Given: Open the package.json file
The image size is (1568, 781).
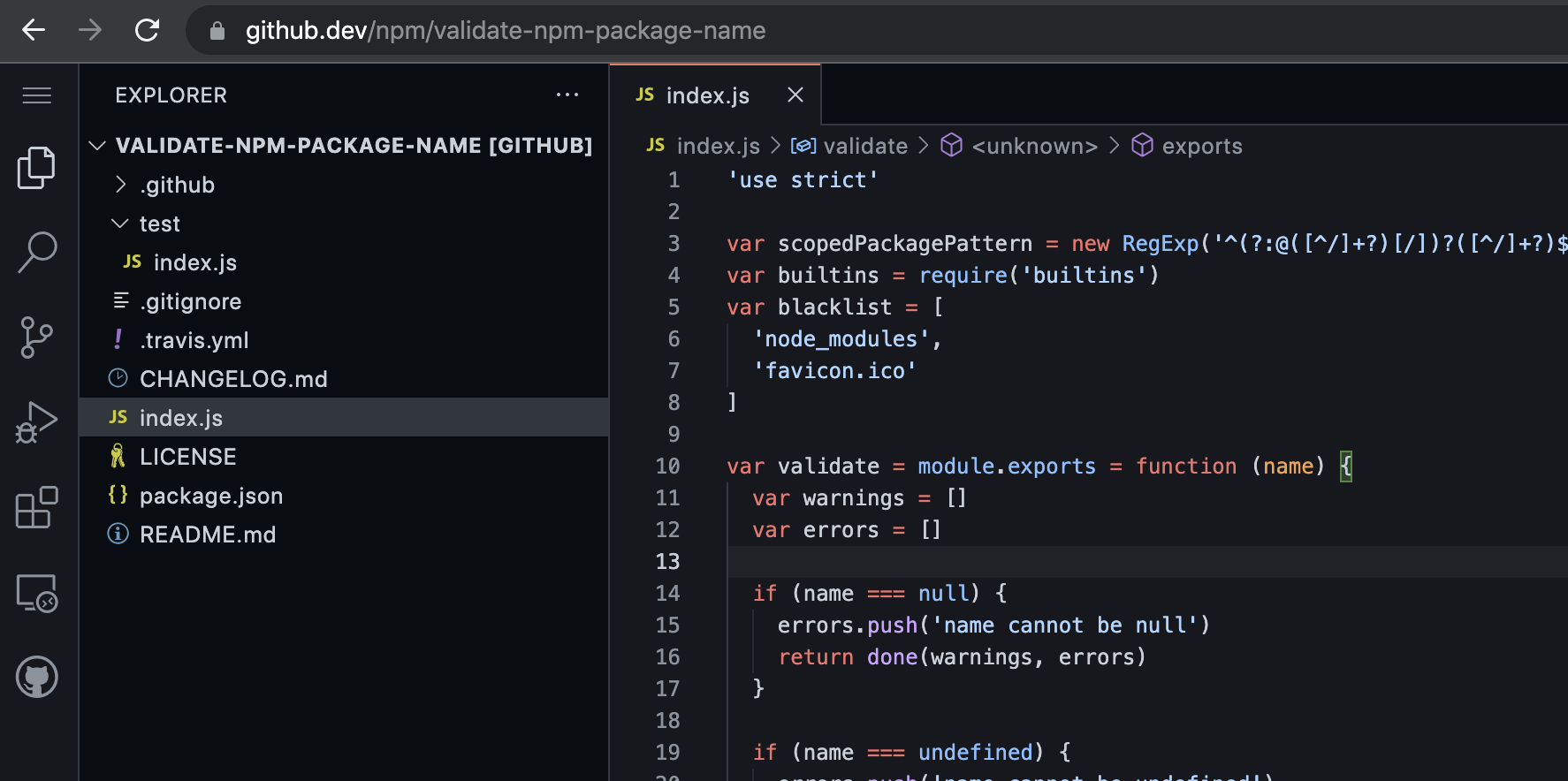Looking at the screenshot, I should (x=344, y=496).
